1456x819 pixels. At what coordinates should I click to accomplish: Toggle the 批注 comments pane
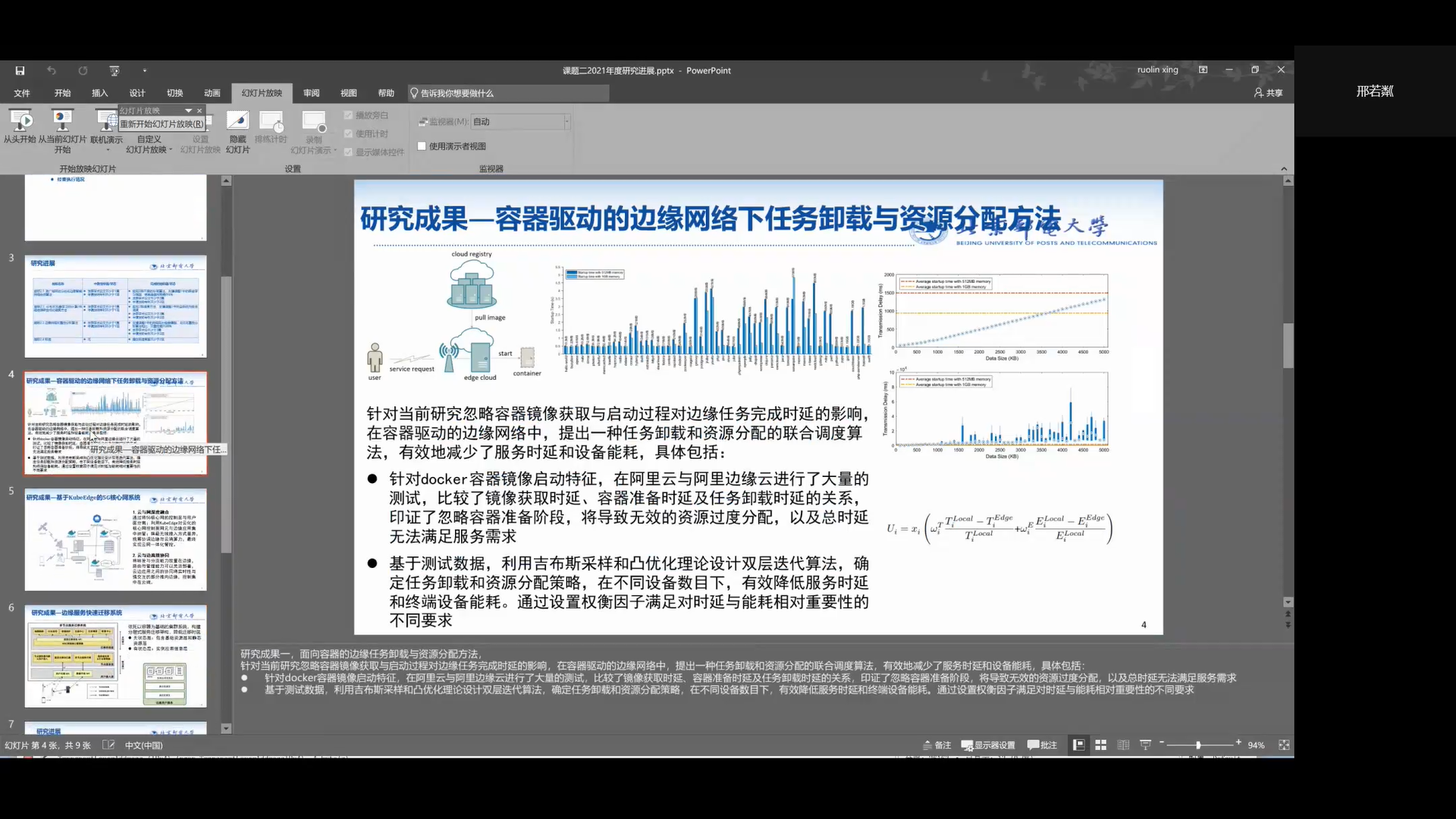point(1042,745)
